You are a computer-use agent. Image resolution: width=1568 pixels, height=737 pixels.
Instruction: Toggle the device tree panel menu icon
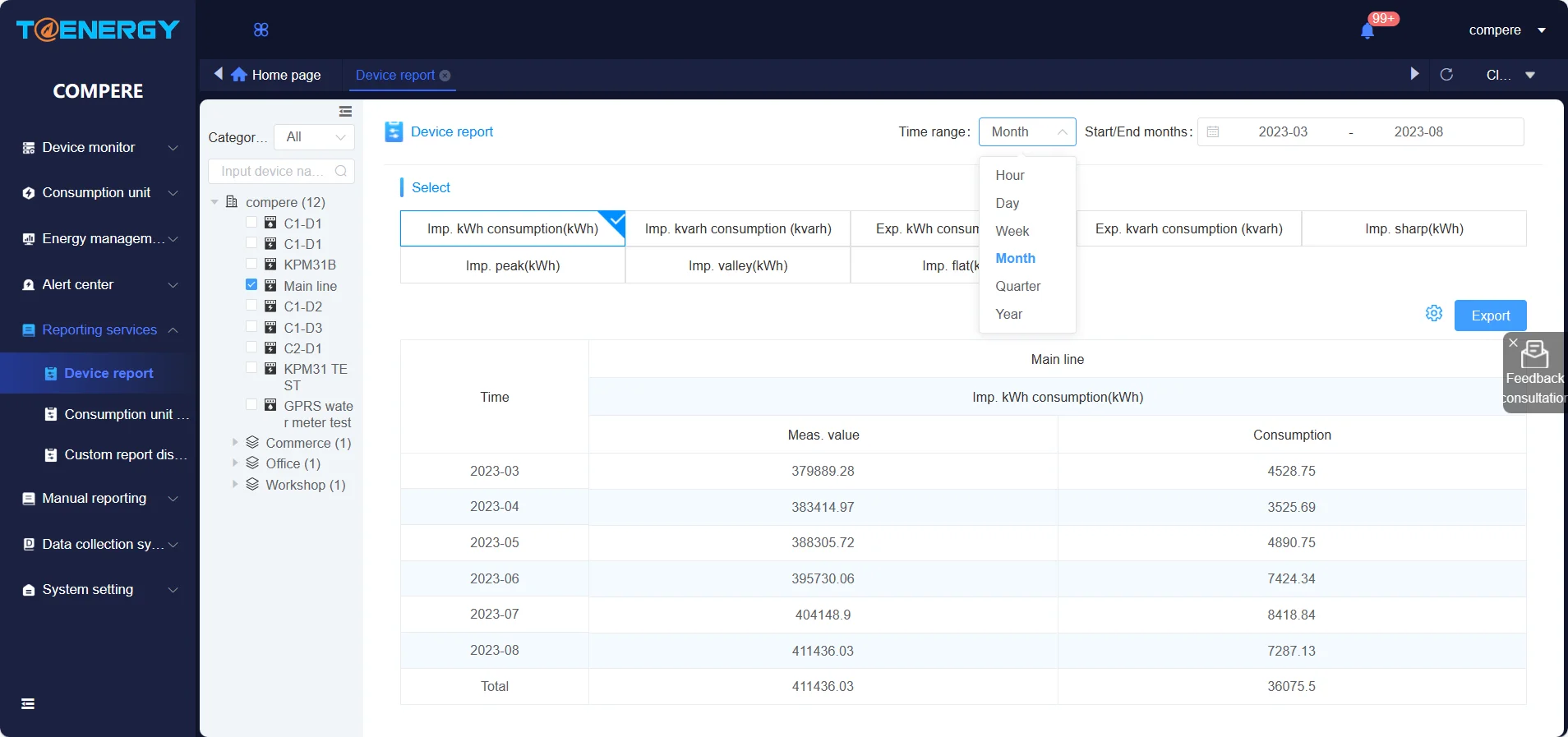[345, 112]
